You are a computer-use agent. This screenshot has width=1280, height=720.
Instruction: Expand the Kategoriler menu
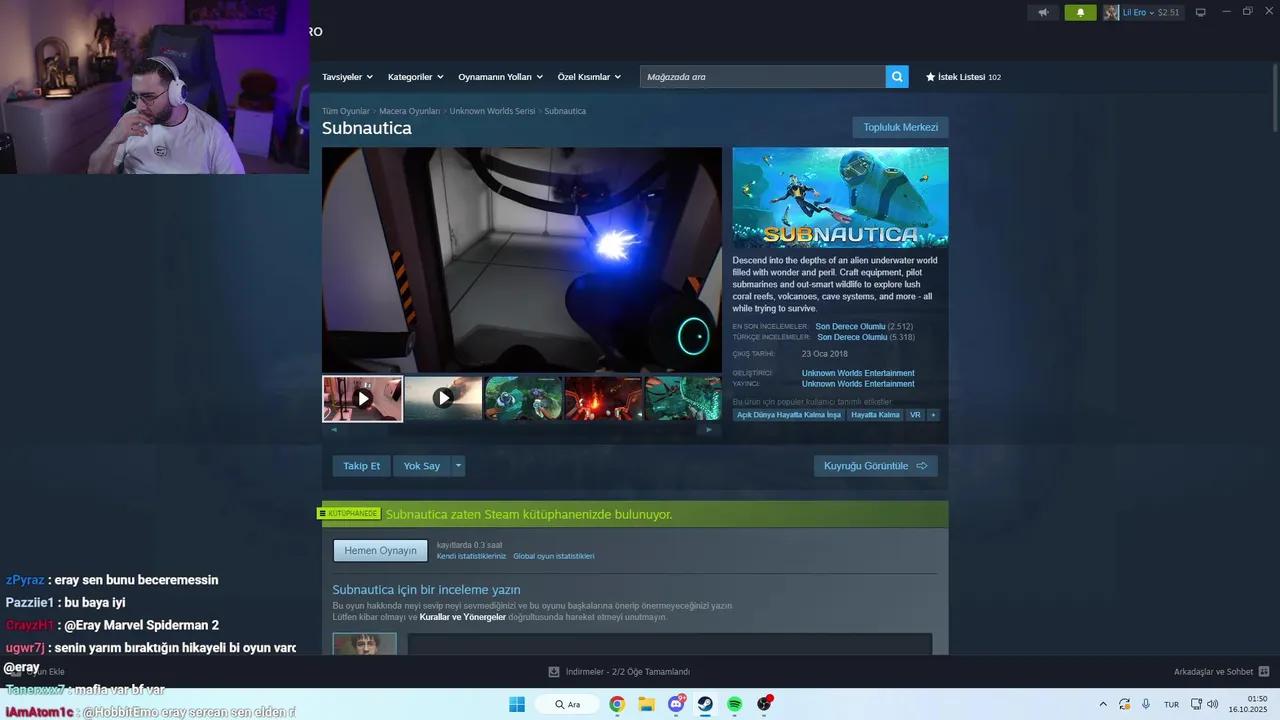(415, 77)
